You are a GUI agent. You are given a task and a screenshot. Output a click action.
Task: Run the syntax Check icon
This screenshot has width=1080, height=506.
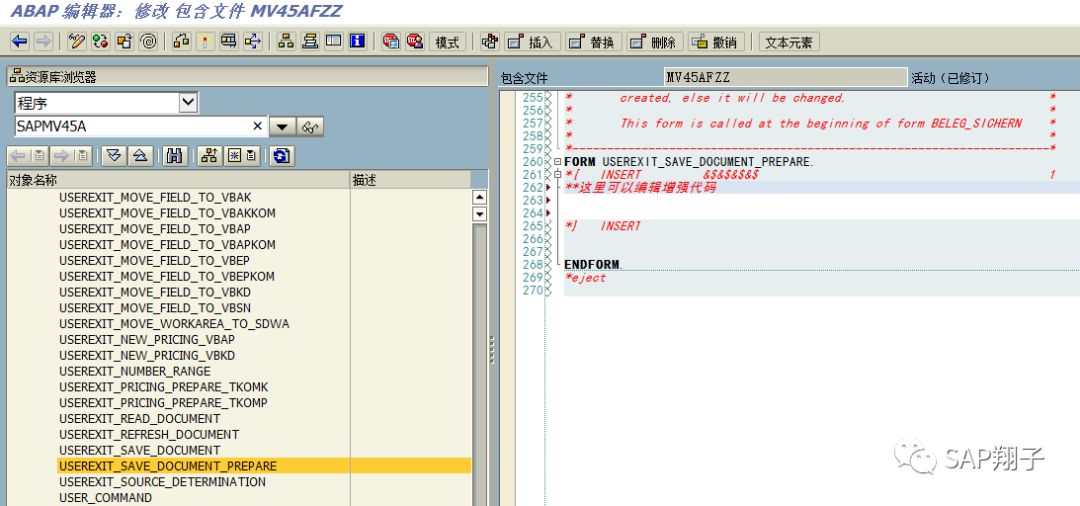click(x=181, y=41)
